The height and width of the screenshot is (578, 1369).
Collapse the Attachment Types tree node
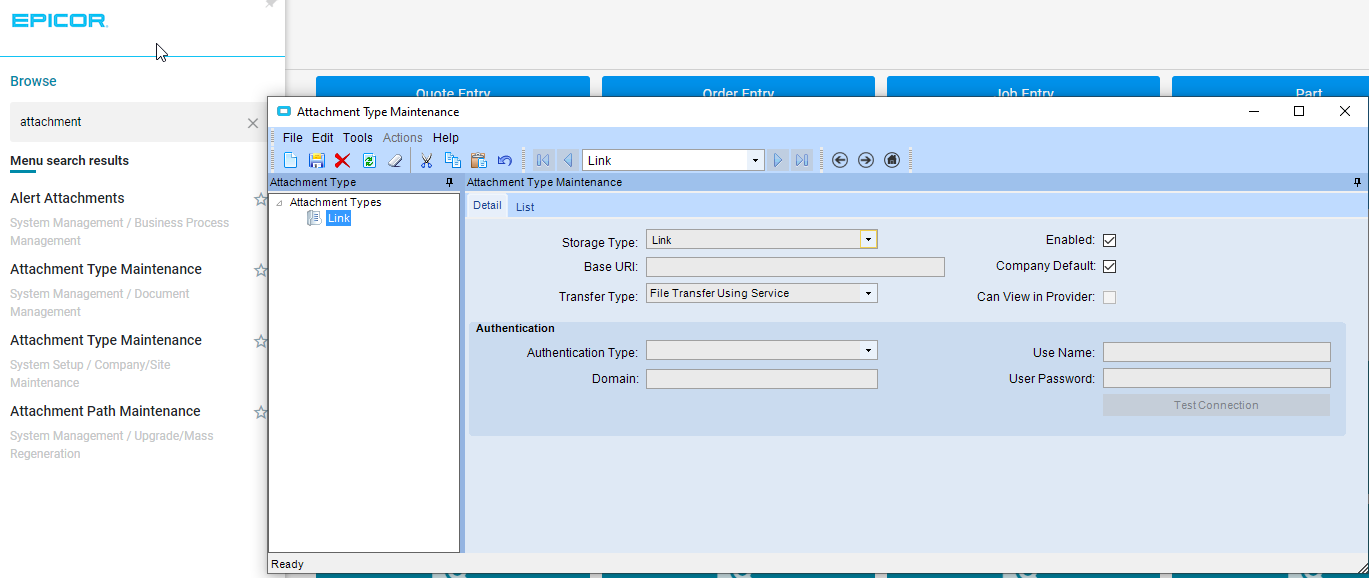click(x=279, y=203)
